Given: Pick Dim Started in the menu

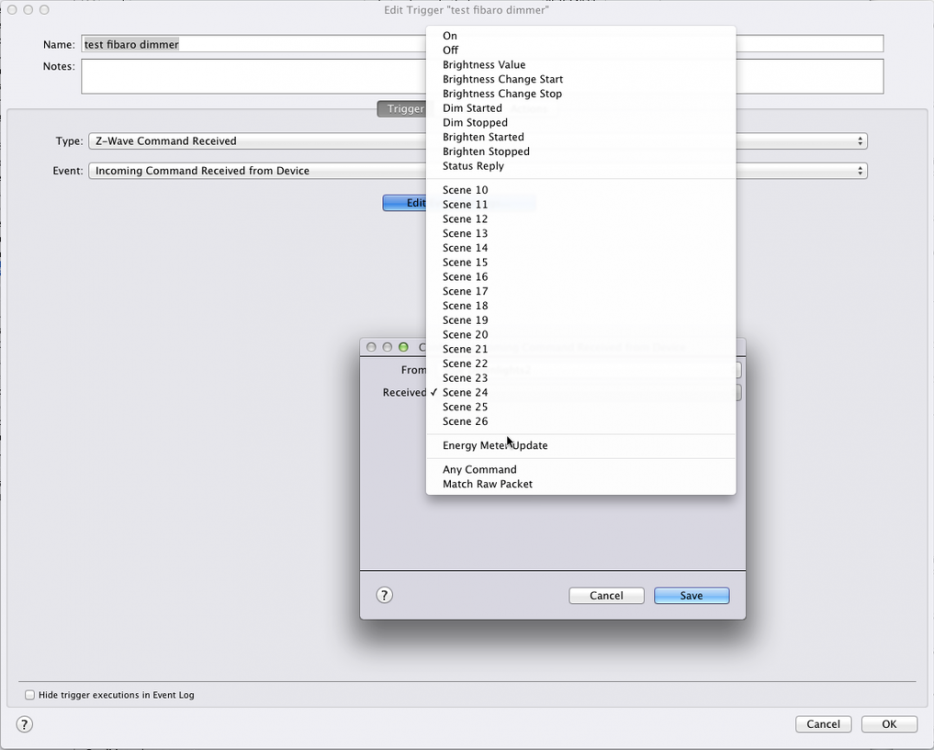Looking at the screenshot, I should coord(472,108).
